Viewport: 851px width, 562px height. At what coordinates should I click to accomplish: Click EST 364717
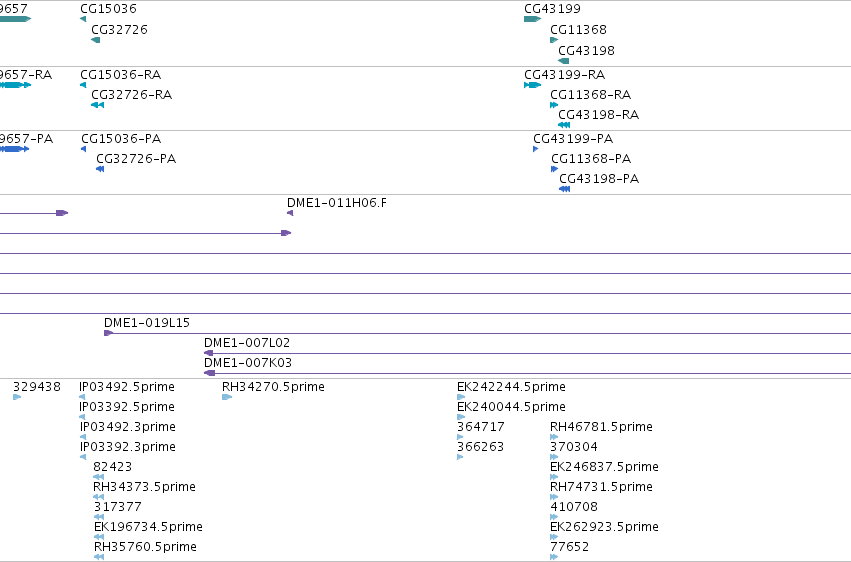click(x=481, y=426)
